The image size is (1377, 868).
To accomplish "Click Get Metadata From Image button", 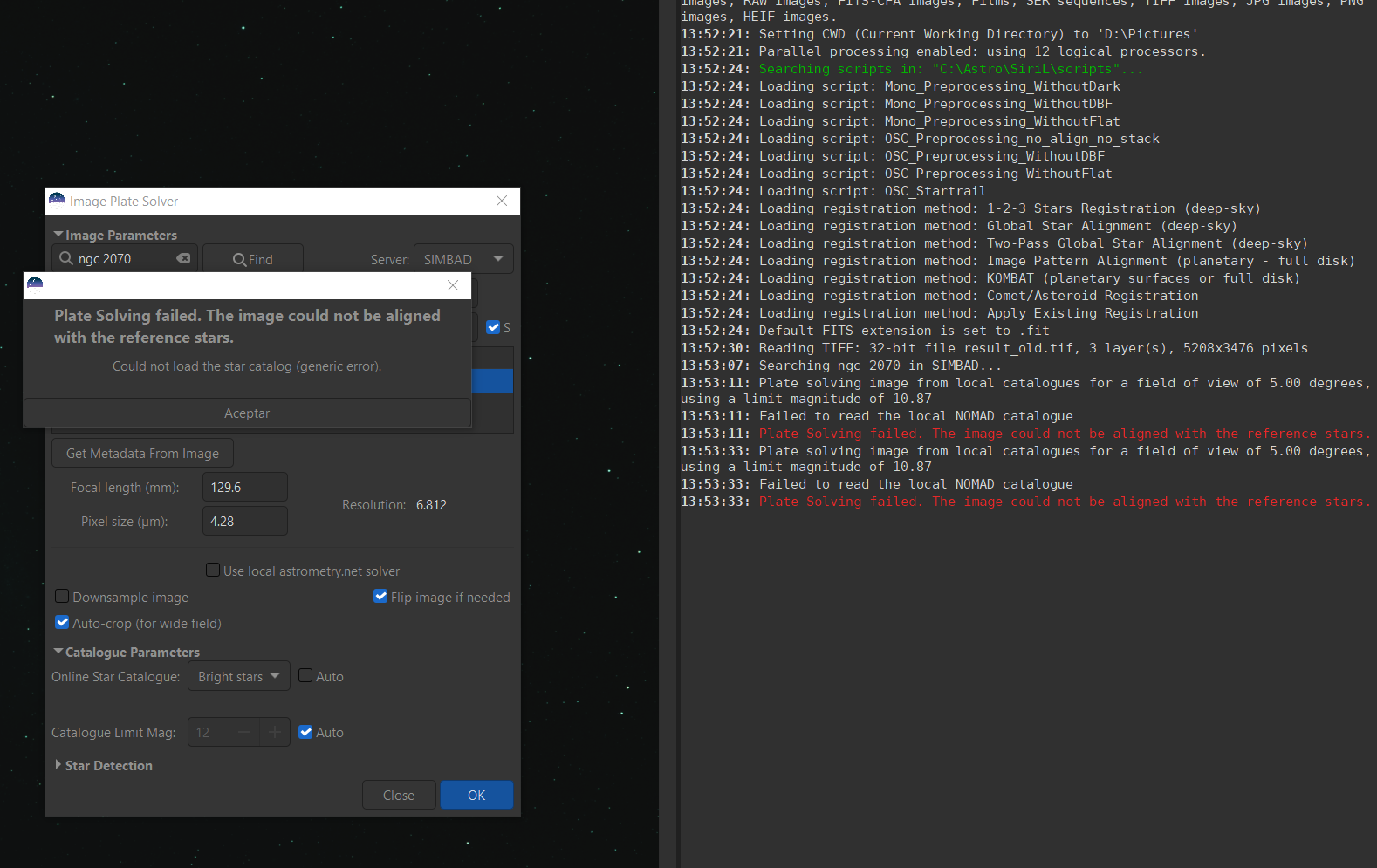I will tap(142, 453).
